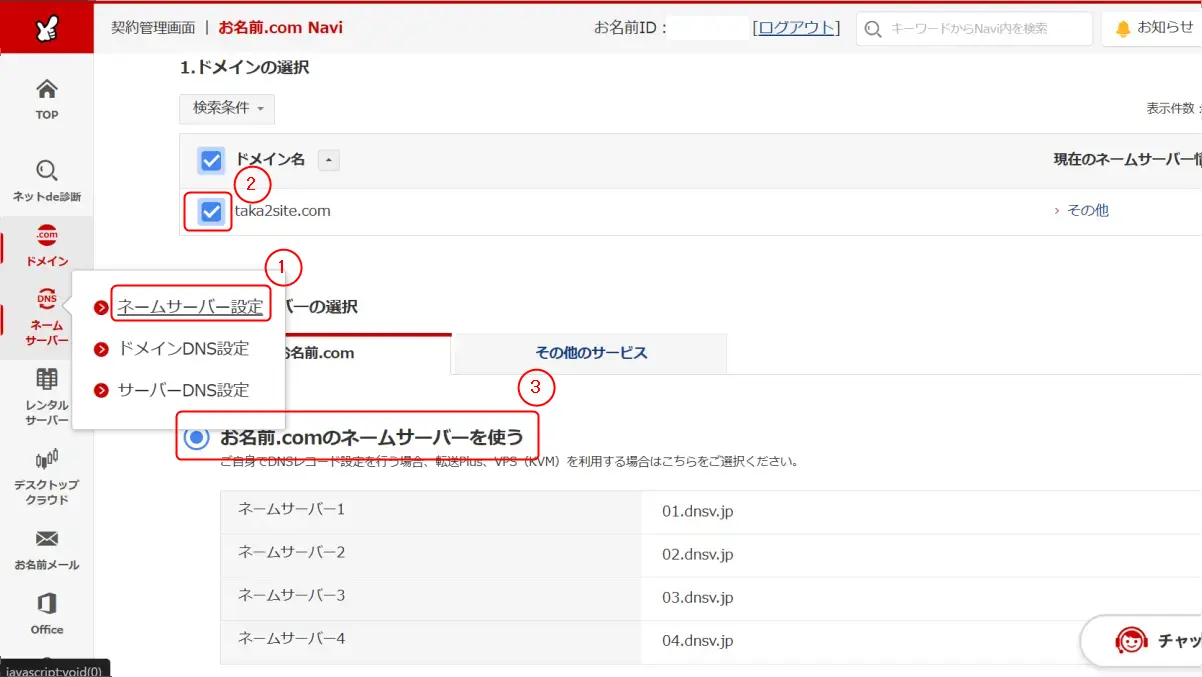This screenshot has height=677, width=1202.
Task: Click the taka2site.com domain name
Action: click(282, 211)
